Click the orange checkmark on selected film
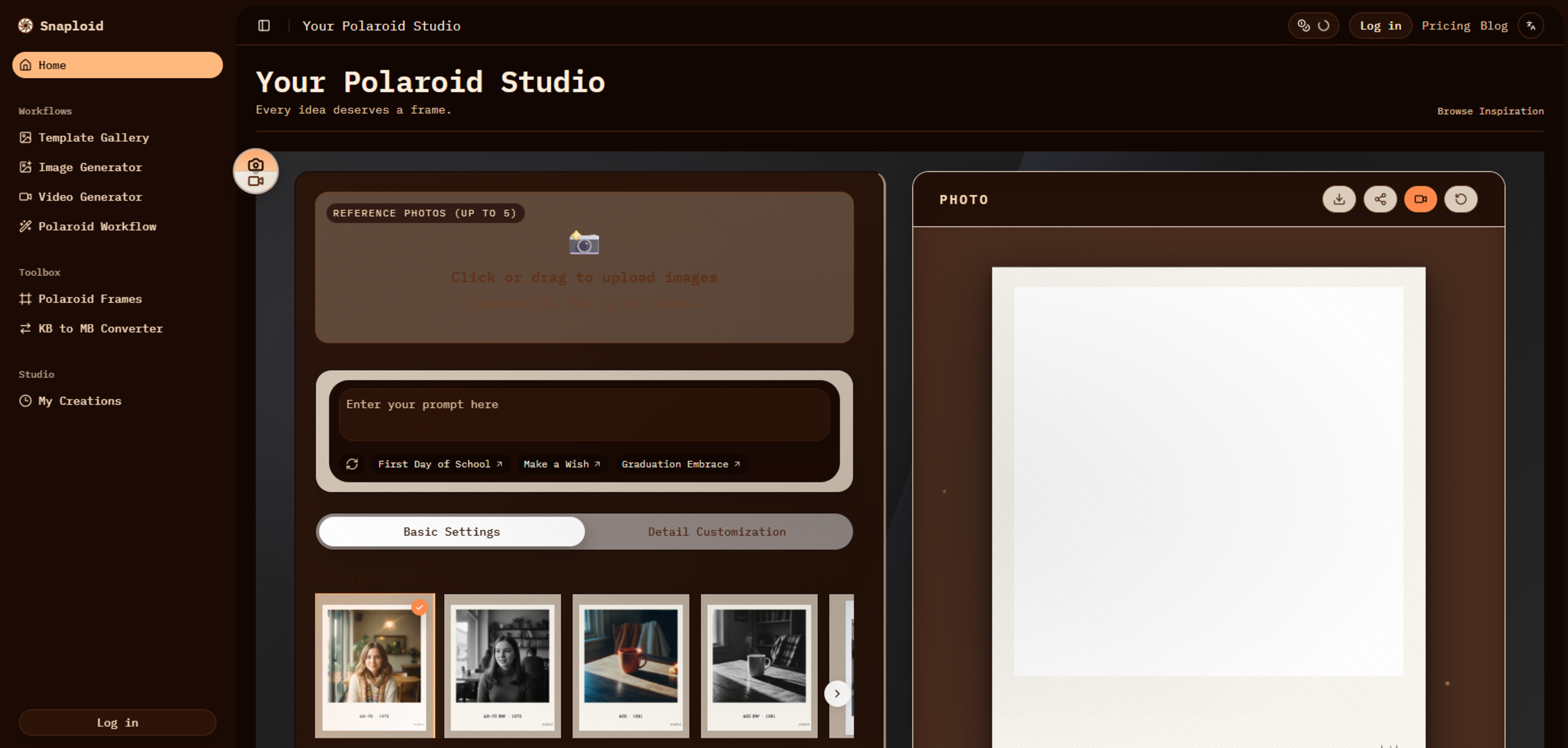Image resolution: width=1568 pixels, height=748 pixels. click(419, 607)
